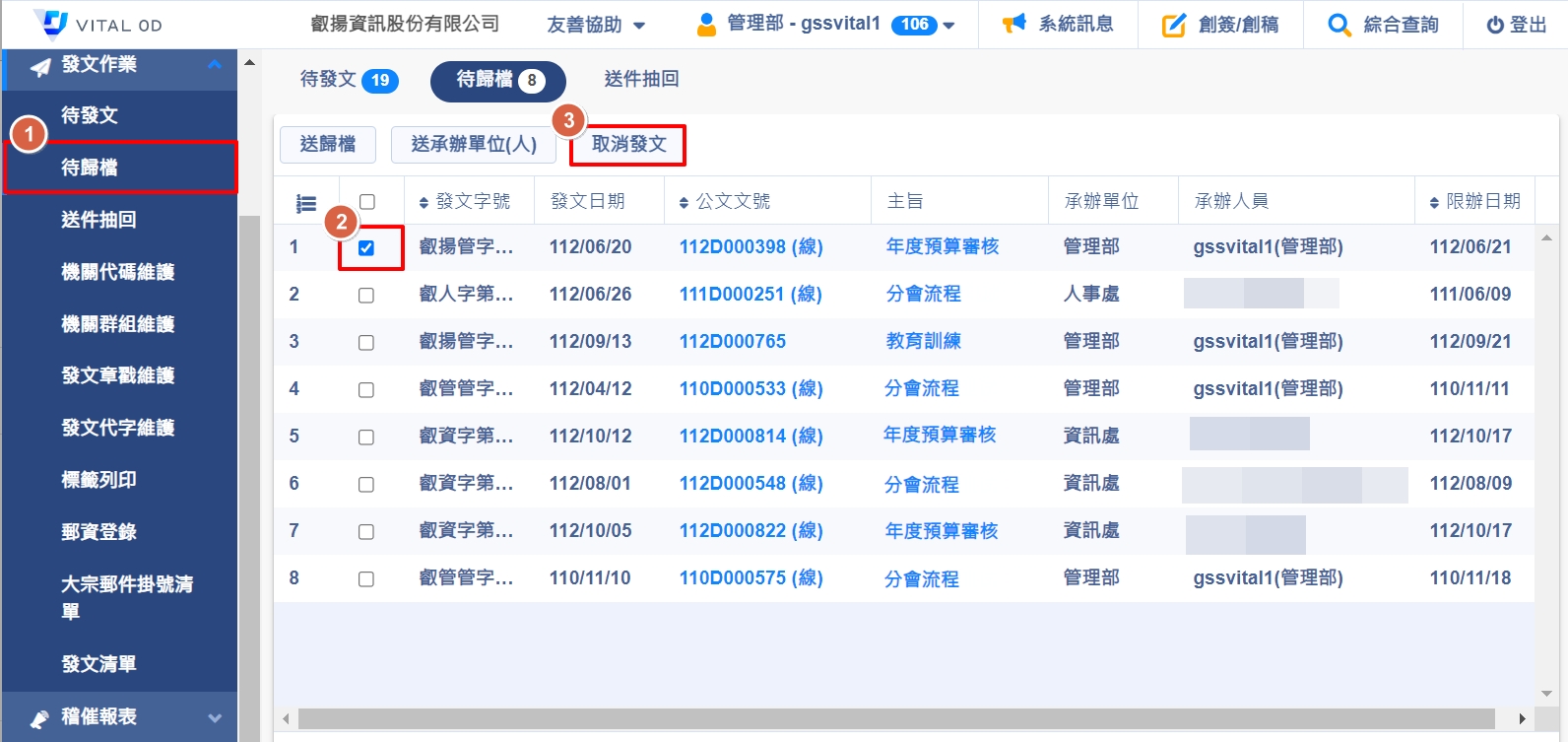Click the list column settings icon
This screenshot has height=742, width=1568.
pyautogui.click(x=306, y=203)
